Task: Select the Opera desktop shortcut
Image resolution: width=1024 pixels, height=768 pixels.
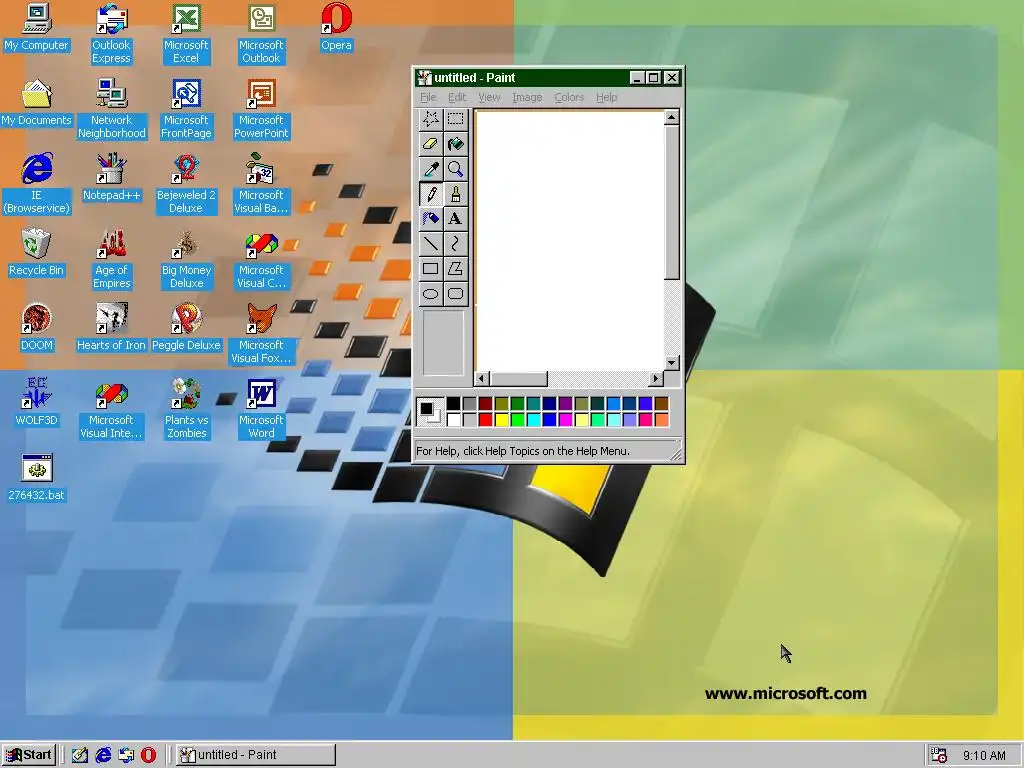Action: click(x=336, y=27)
